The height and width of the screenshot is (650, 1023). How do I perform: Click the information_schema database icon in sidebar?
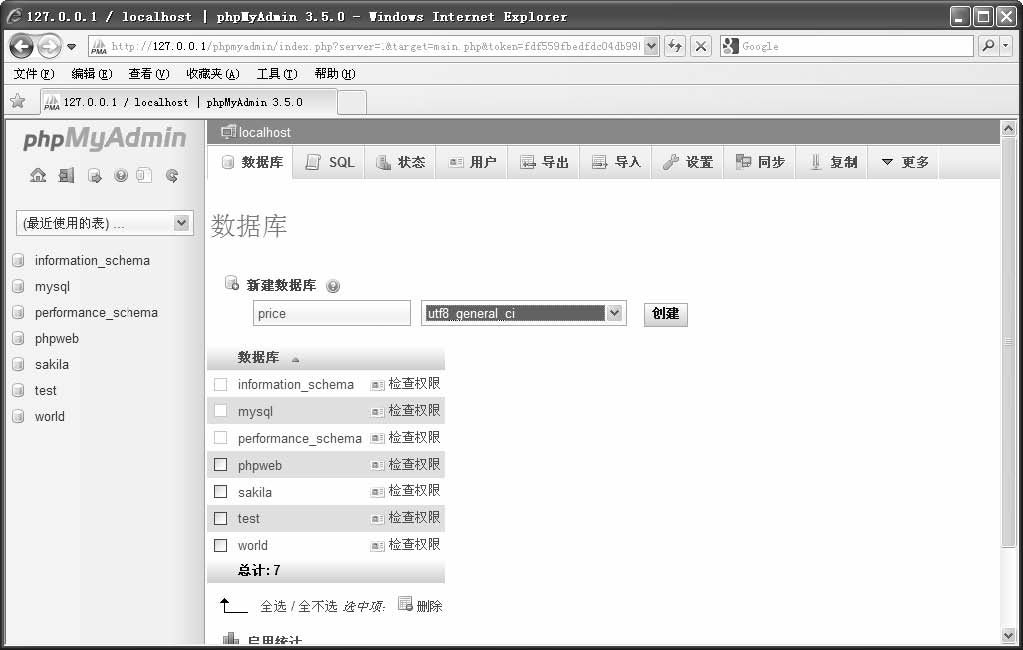pos(18,260)
